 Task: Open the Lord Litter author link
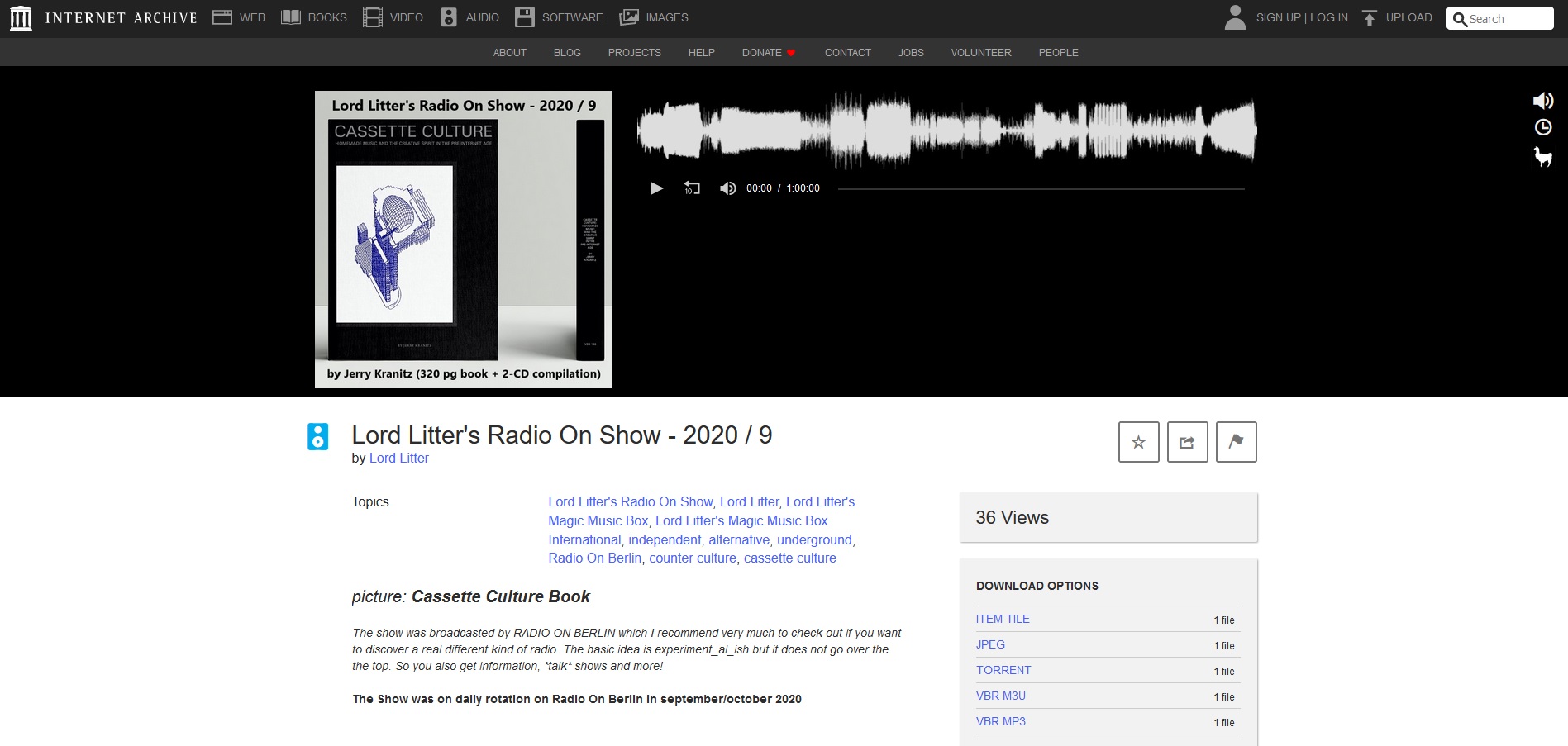(399, 459)
